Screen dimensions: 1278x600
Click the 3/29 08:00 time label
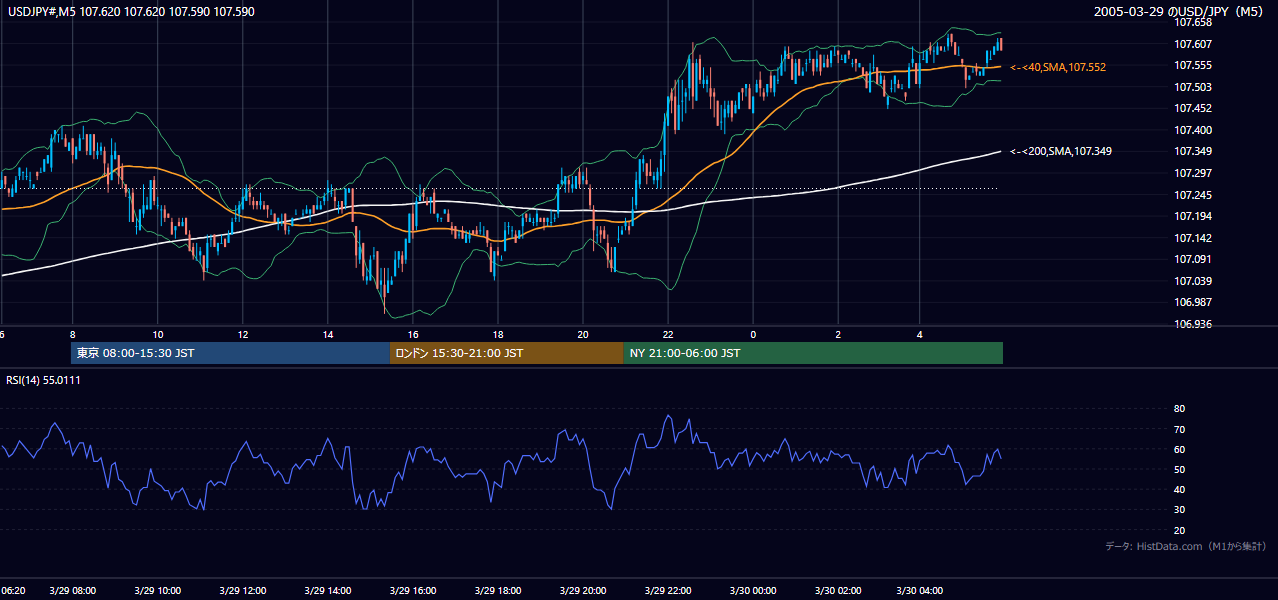coord(71,590)
